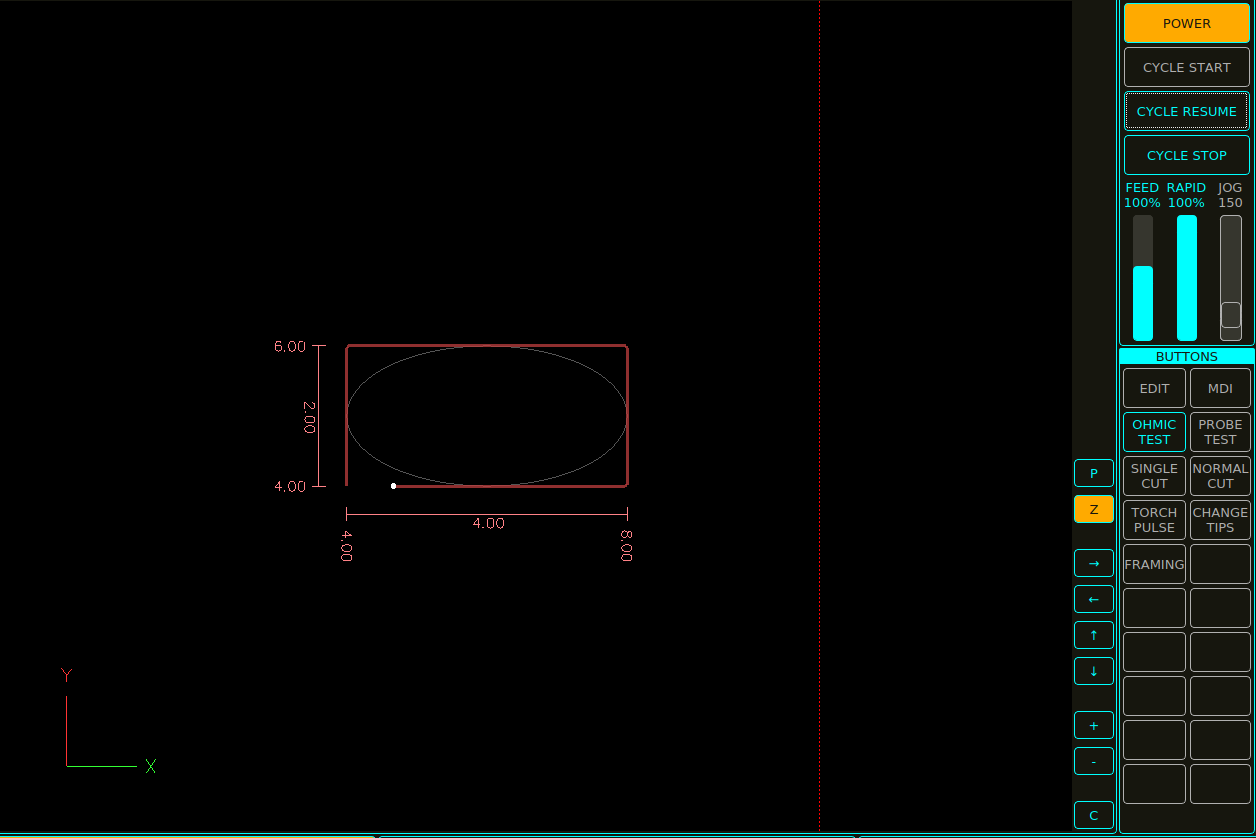This screenshot has height=838, width=1256.
Task: Click the 6.00 Y extent label
Action: (x=290, y=346)
